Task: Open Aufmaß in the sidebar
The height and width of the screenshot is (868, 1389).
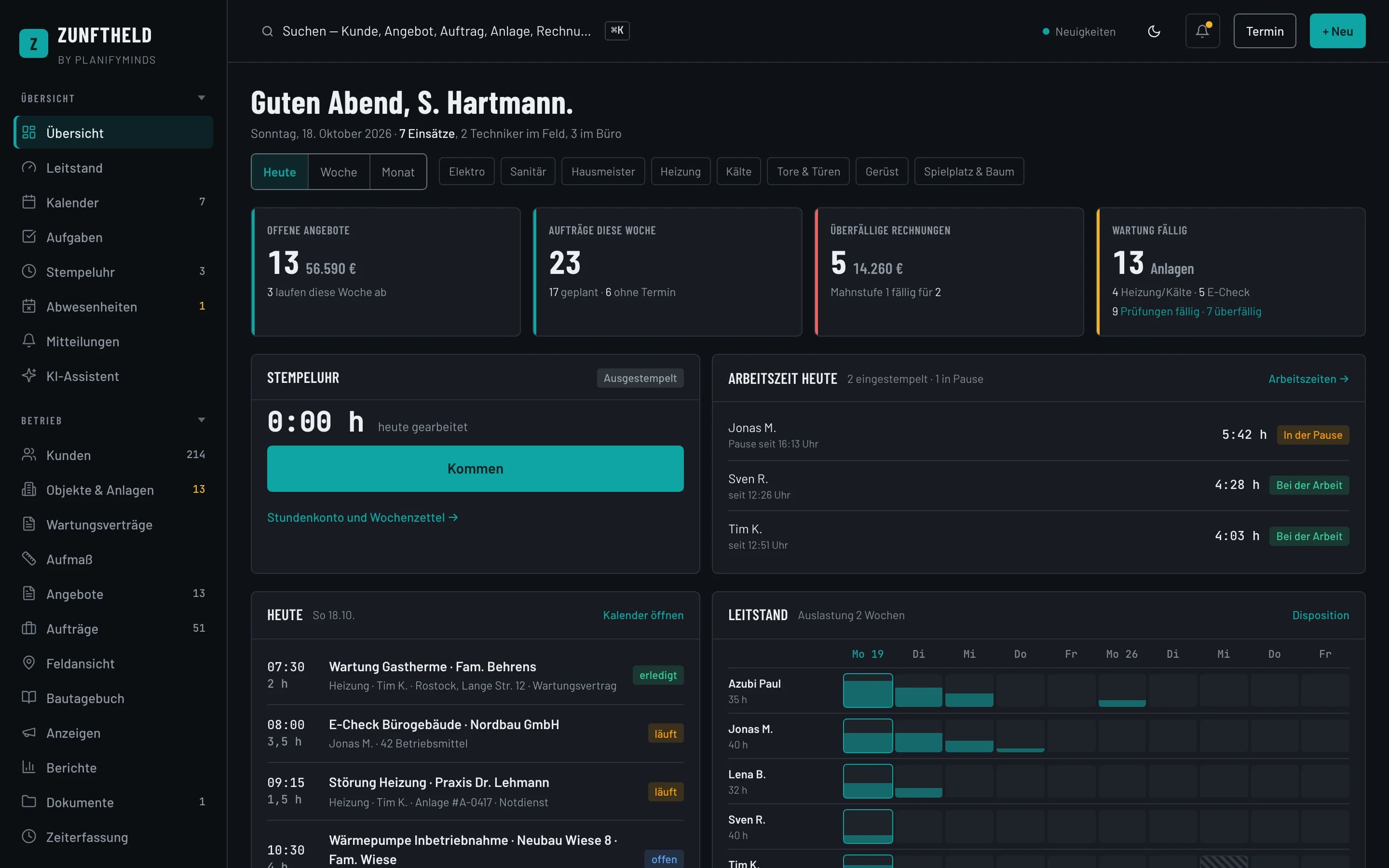Action: click(113, 559)
